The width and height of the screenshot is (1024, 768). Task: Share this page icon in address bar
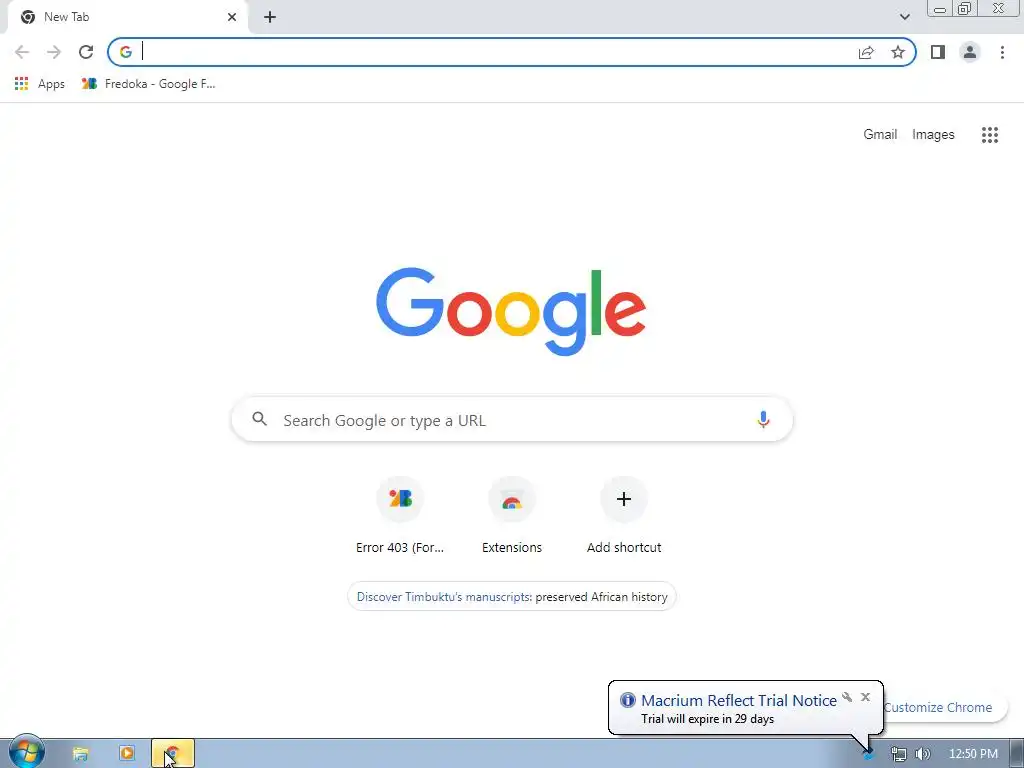(866, 52)
